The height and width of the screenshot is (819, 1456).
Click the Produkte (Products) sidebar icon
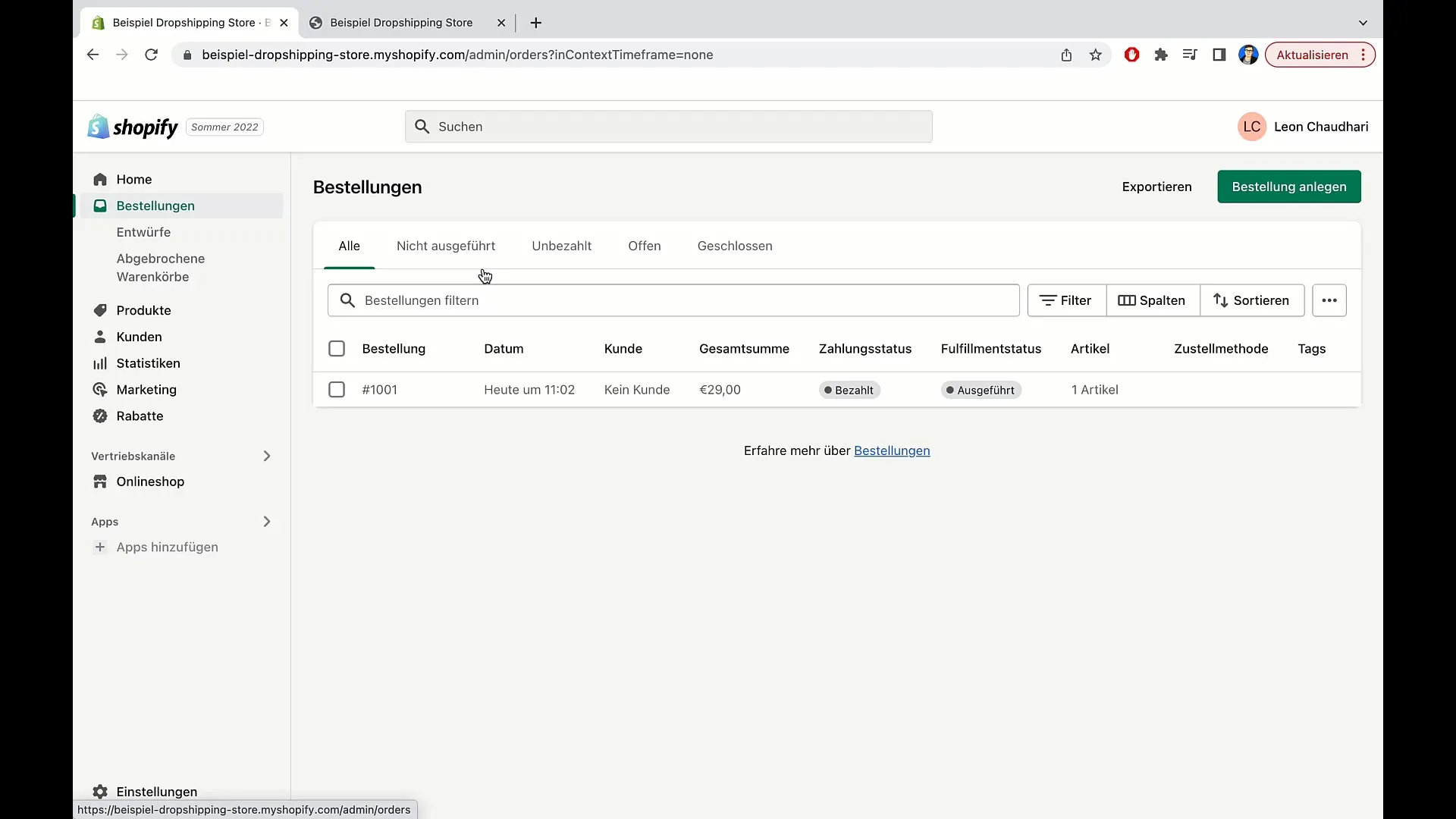pyautogui.click(x=100, y=310)
